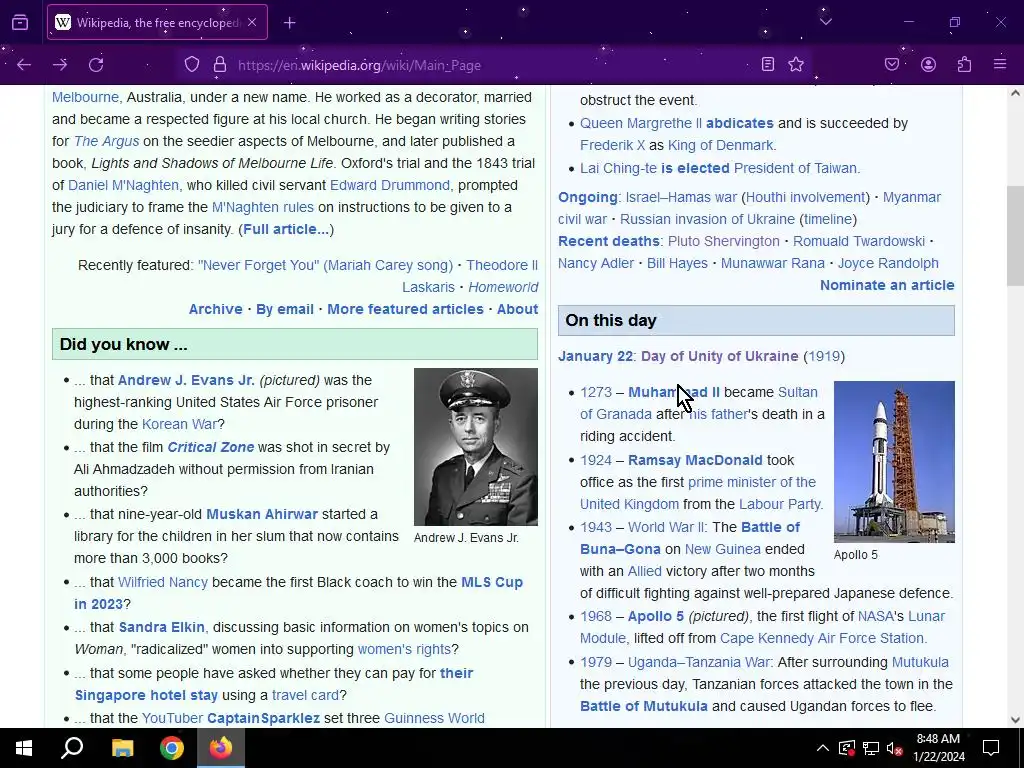The image size is (1024, 768).
Task: Bookmark this page with star
Action: (x=795, y=64)
